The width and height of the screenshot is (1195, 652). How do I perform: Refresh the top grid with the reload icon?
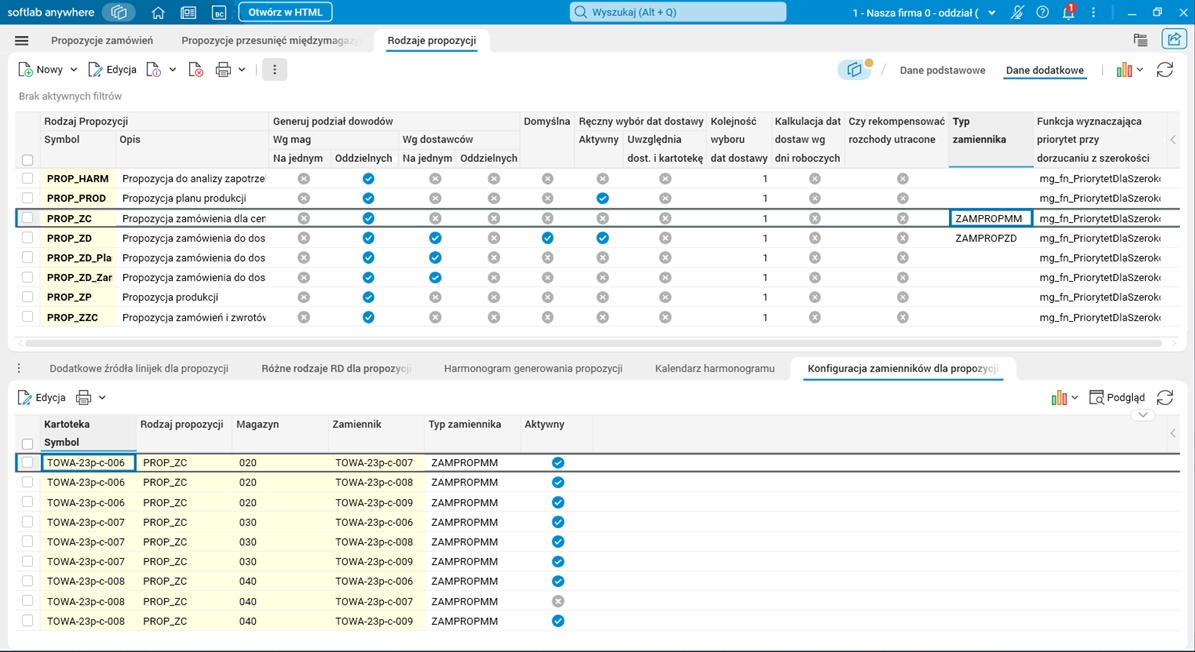pos(1165,70)
